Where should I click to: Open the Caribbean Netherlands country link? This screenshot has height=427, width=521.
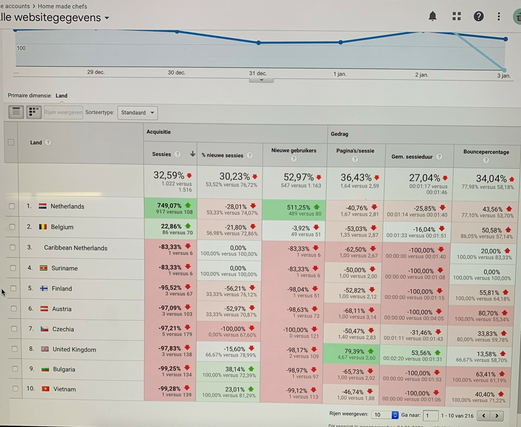75,248
